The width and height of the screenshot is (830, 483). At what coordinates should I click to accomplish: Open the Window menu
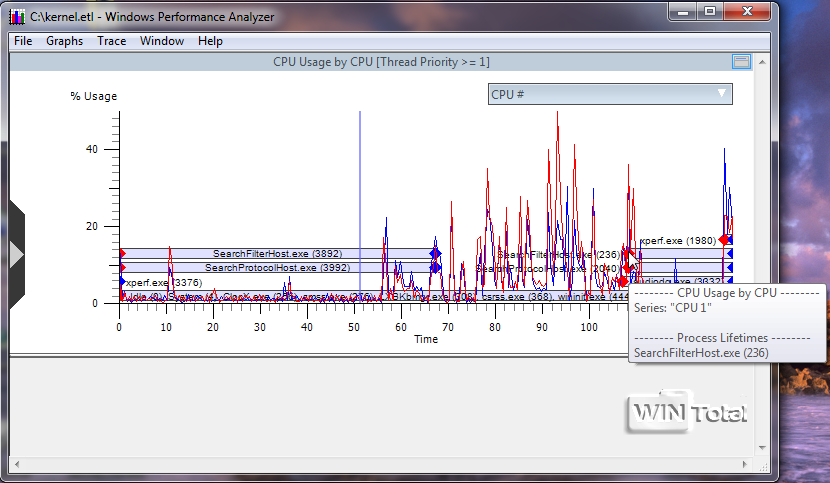161,41
